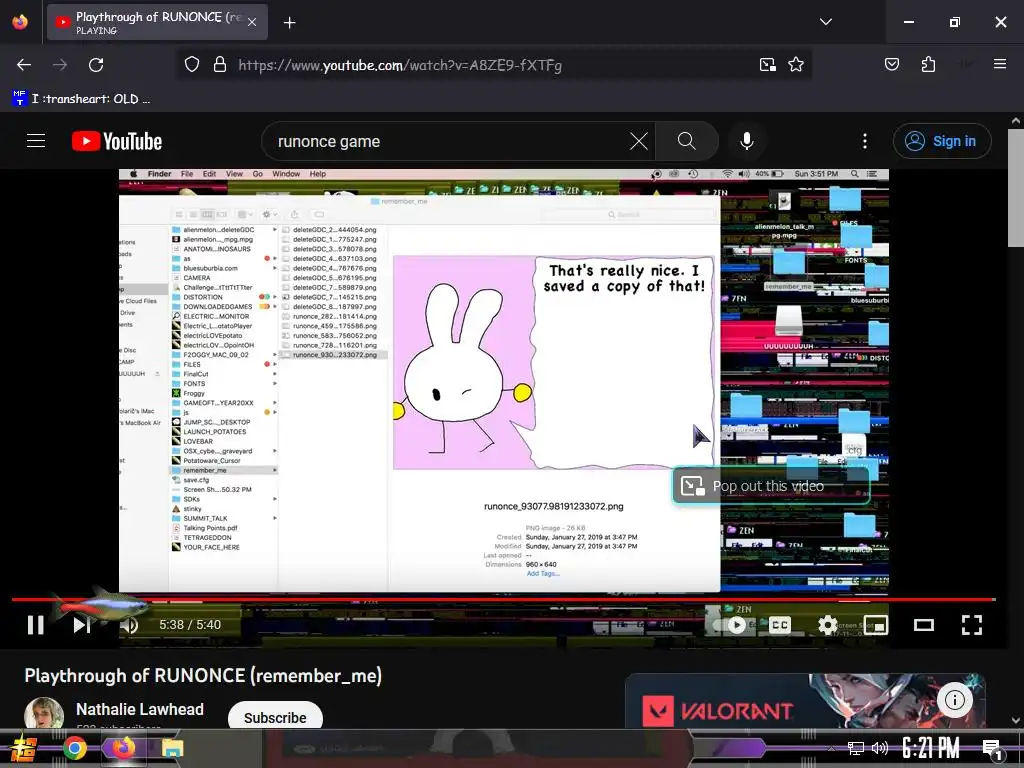
Task: View site security padlock info
Action: pyautogui.click(x=220, y=65)
